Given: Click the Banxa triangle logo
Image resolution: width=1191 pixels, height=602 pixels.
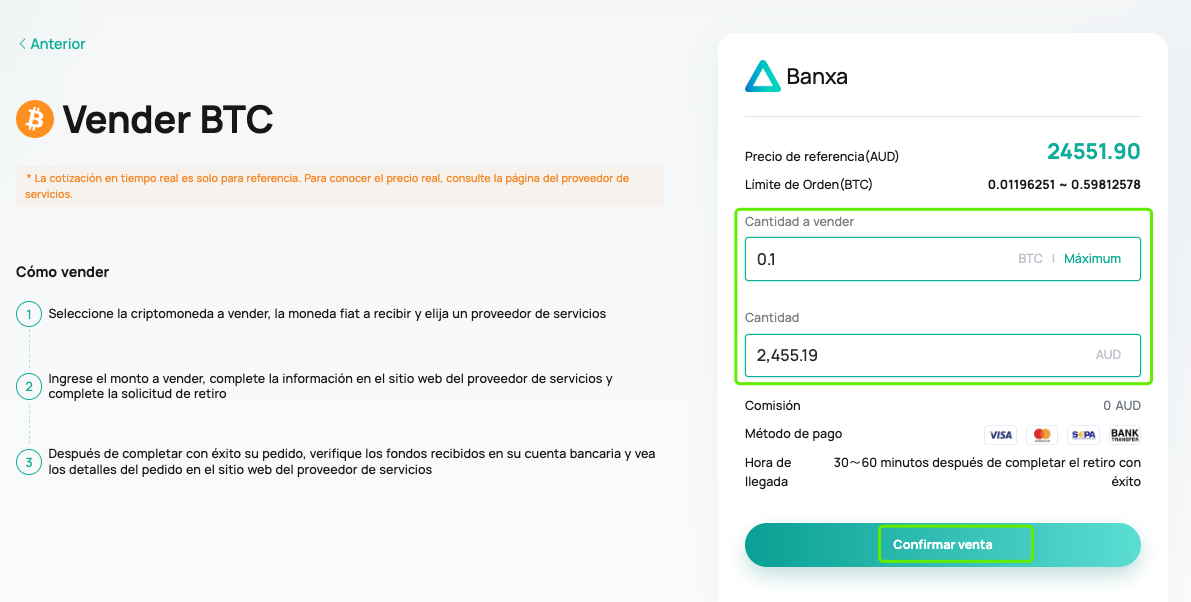Looking at the screenshot, I should [762, 77].
